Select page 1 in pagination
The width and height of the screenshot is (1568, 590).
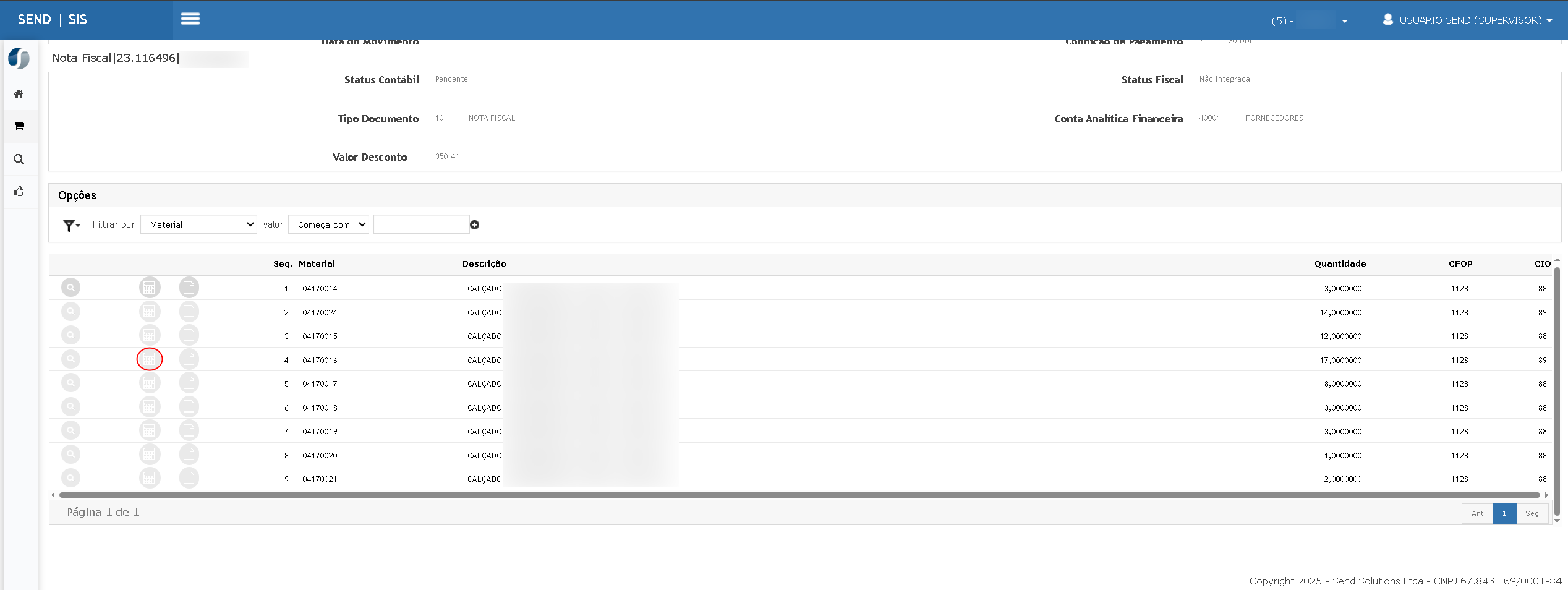pos(1504,513)
